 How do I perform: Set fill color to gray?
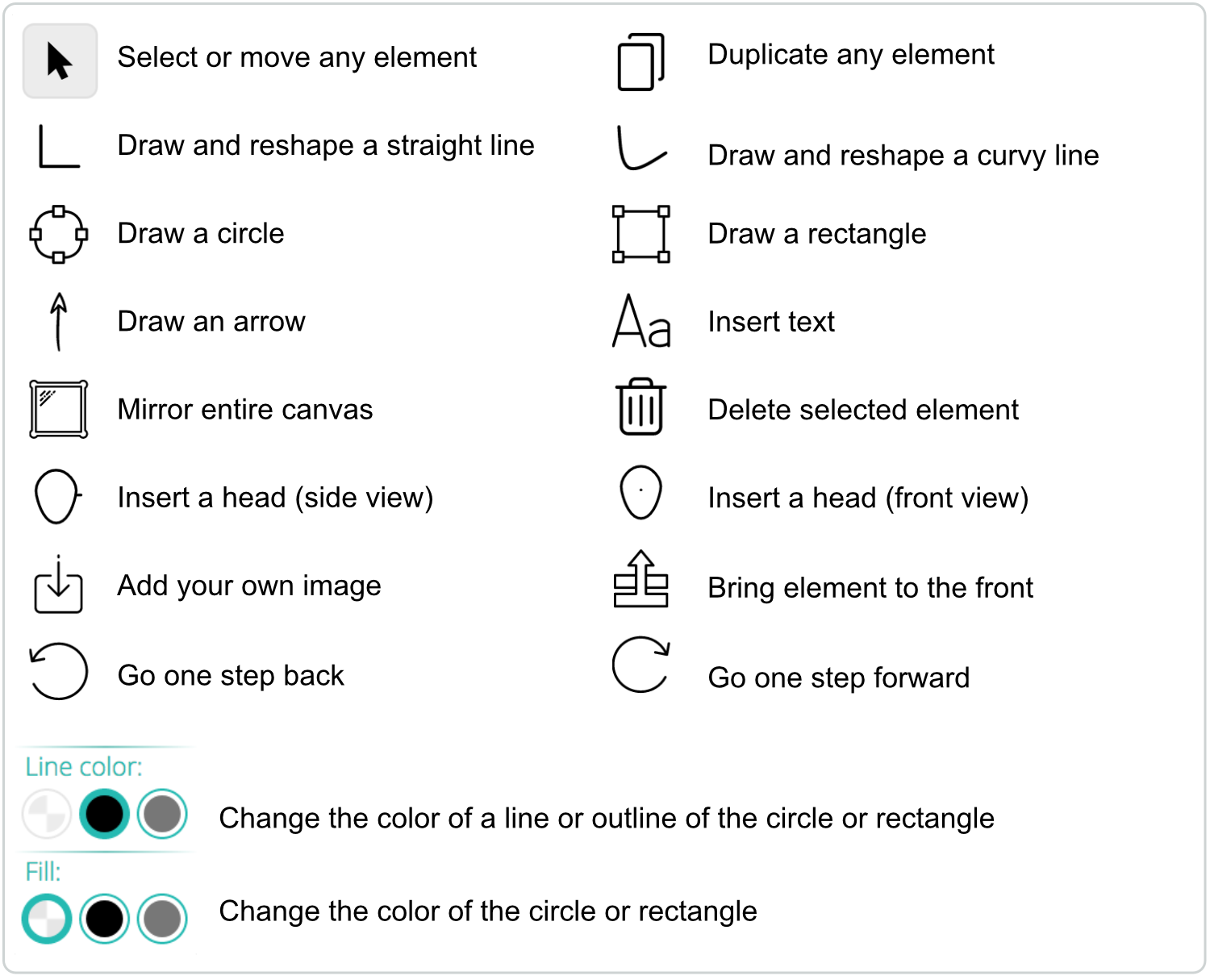click(162, 919)
